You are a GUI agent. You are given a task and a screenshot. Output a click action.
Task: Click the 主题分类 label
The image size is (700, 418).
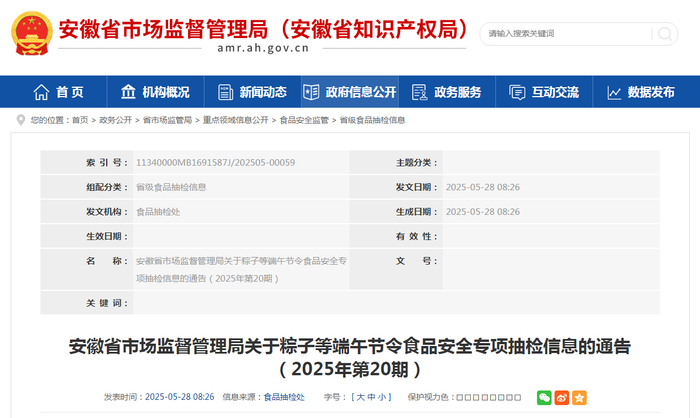[417, 163]
